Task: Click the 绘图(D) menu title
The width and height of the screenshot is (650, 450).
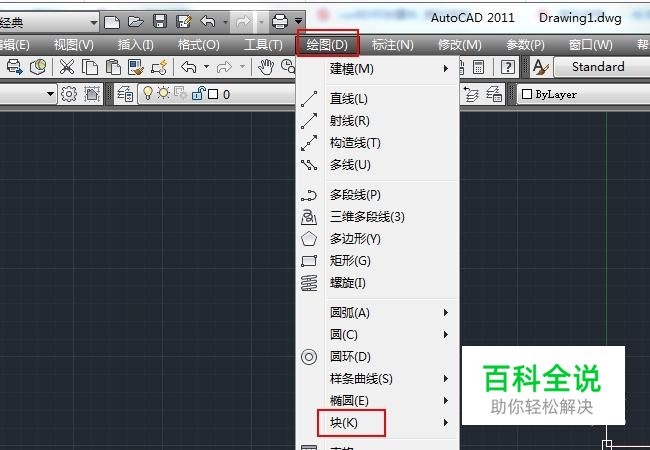Action: 327,44
